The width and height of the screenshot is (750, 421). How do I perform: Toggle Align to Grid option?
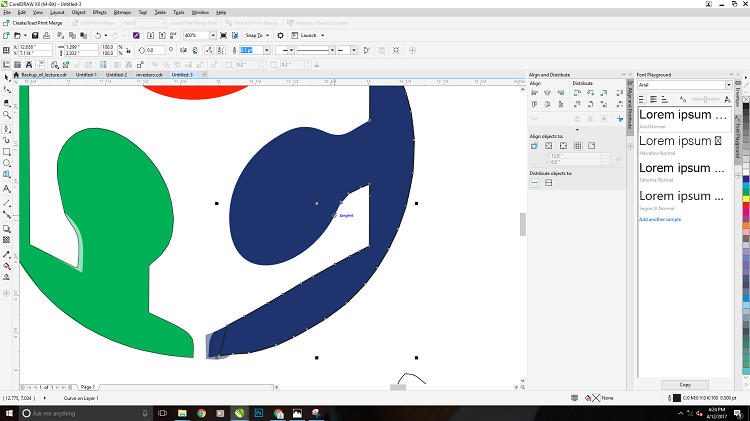(577, 146)
